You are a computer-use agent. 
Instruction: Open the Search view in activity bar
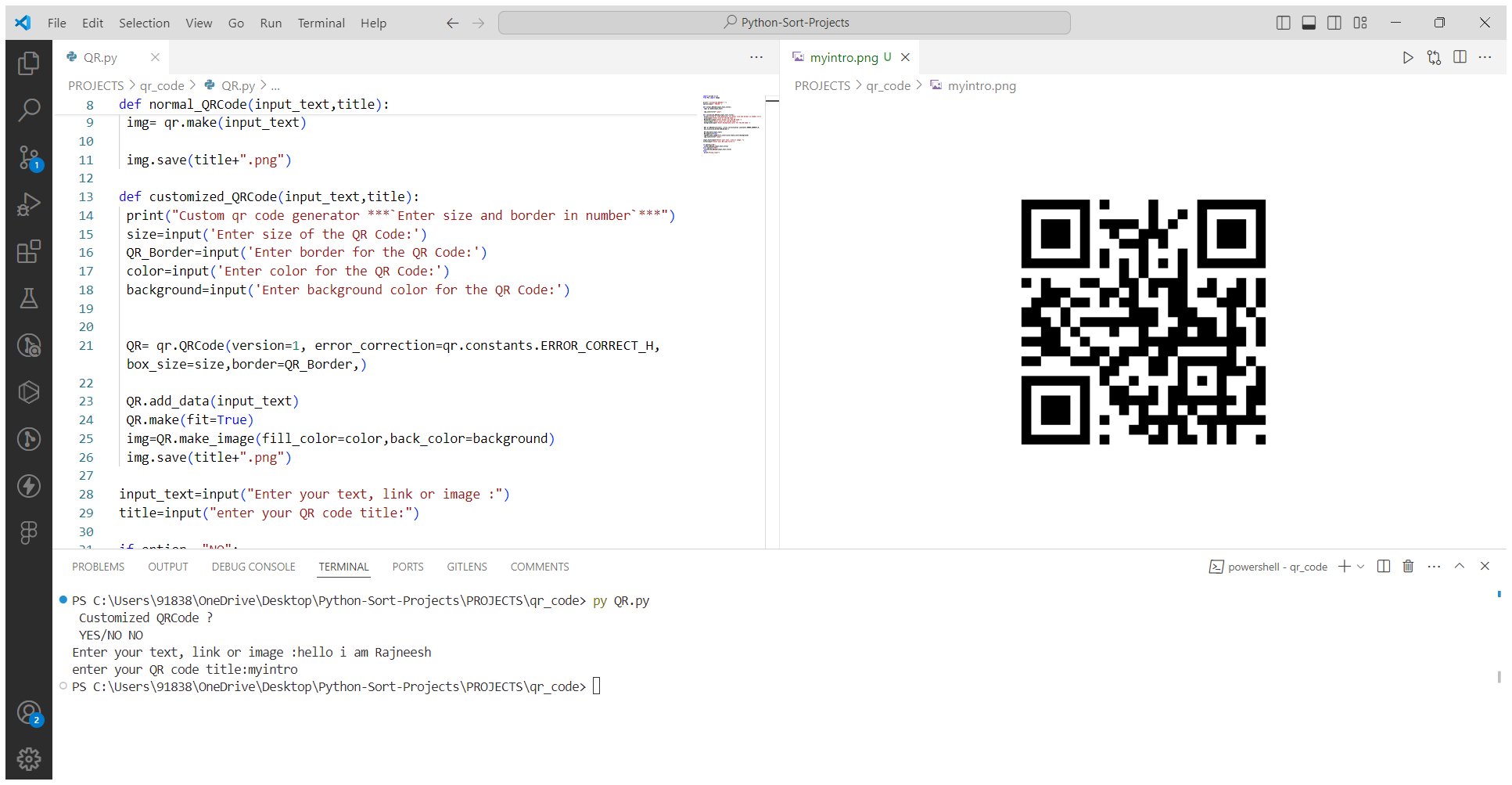pos(29,110)
